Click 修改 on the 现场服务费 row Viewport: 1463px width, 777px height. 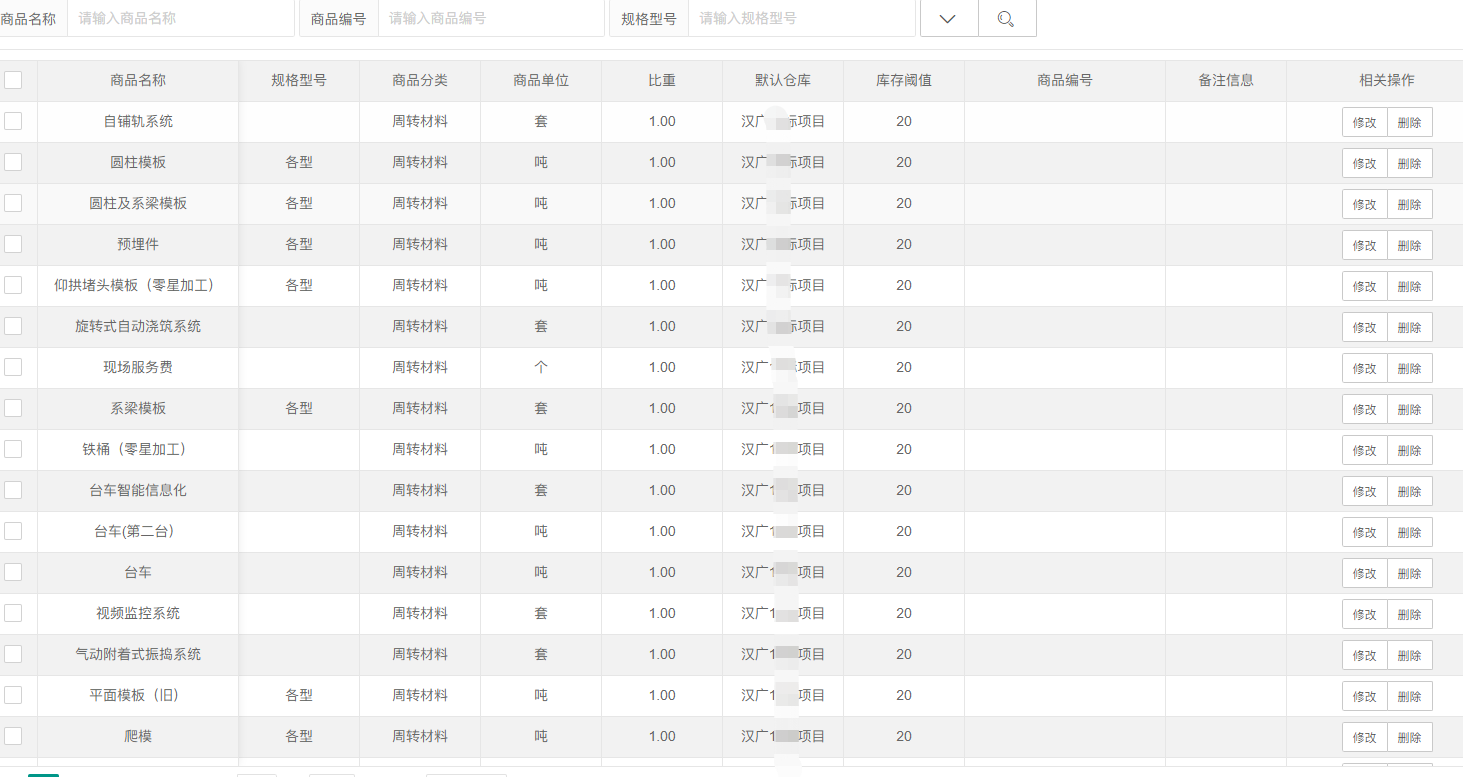pos(1364,367)
